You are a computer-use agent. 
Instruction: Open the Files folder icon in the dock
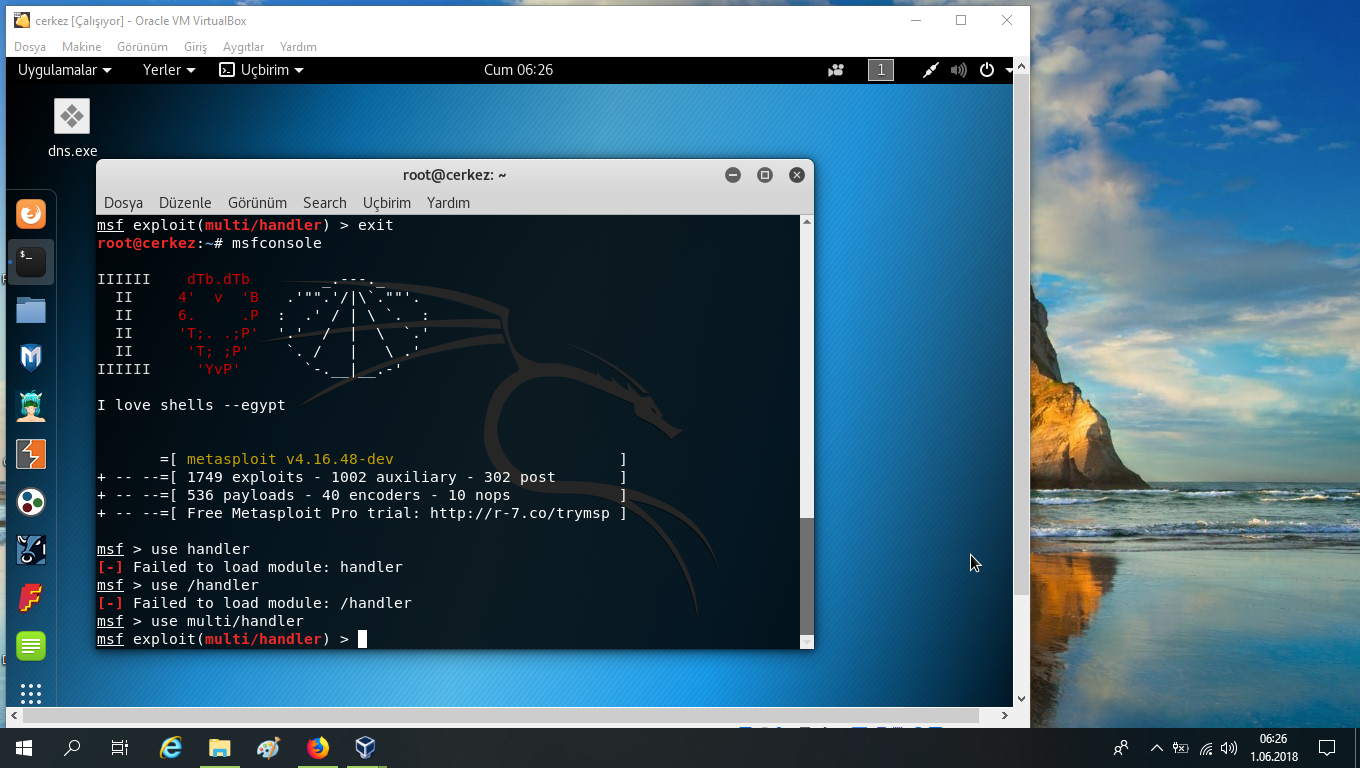pos(31,310)
